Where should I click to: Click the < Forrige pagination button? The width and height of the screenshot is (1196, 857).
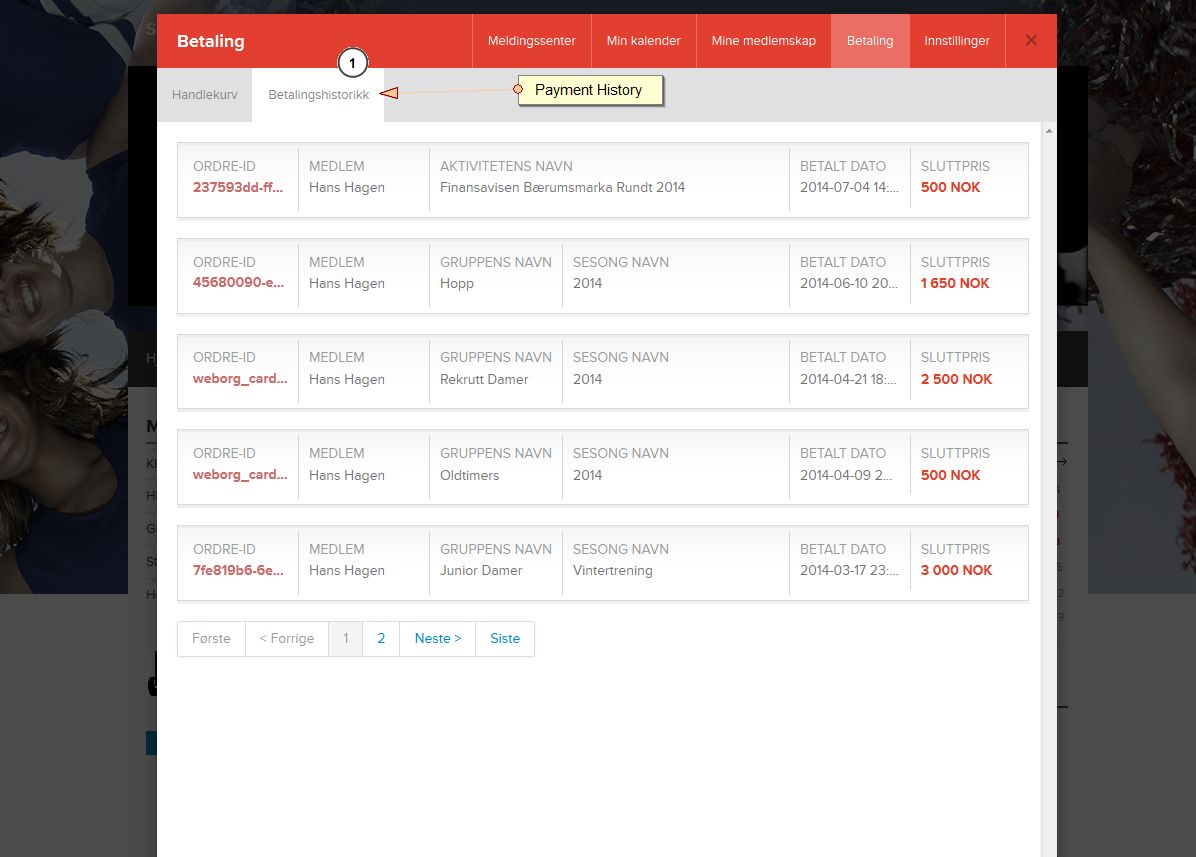pos(287,638)
